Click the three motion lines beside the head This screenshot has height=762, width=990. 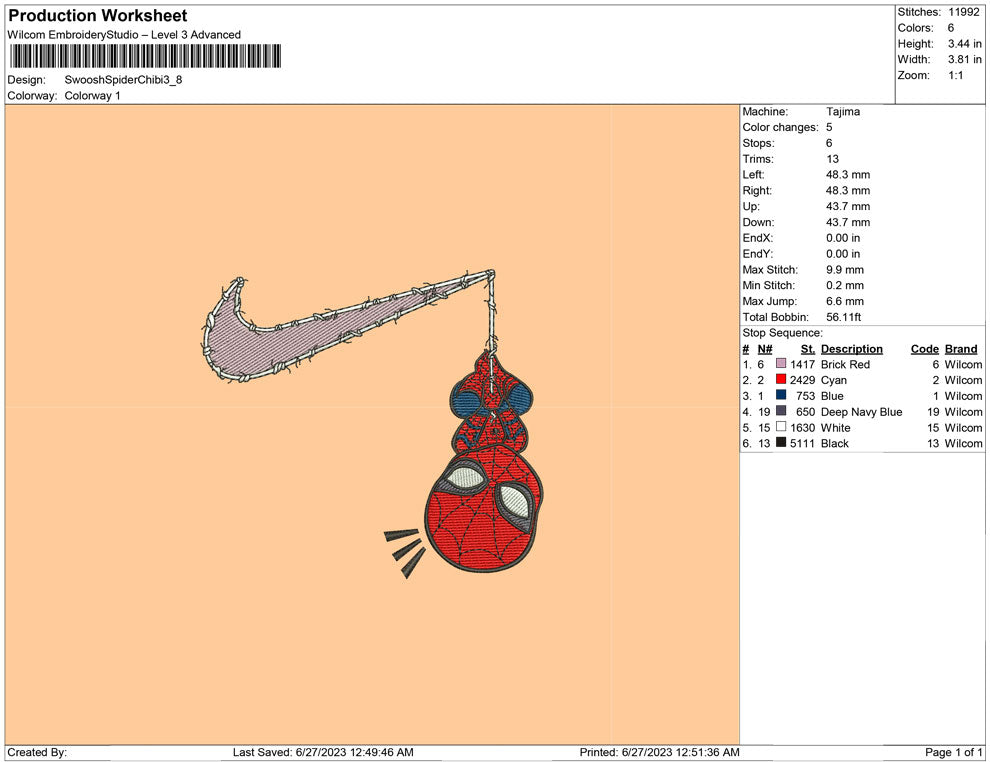(x=406, y=551)
